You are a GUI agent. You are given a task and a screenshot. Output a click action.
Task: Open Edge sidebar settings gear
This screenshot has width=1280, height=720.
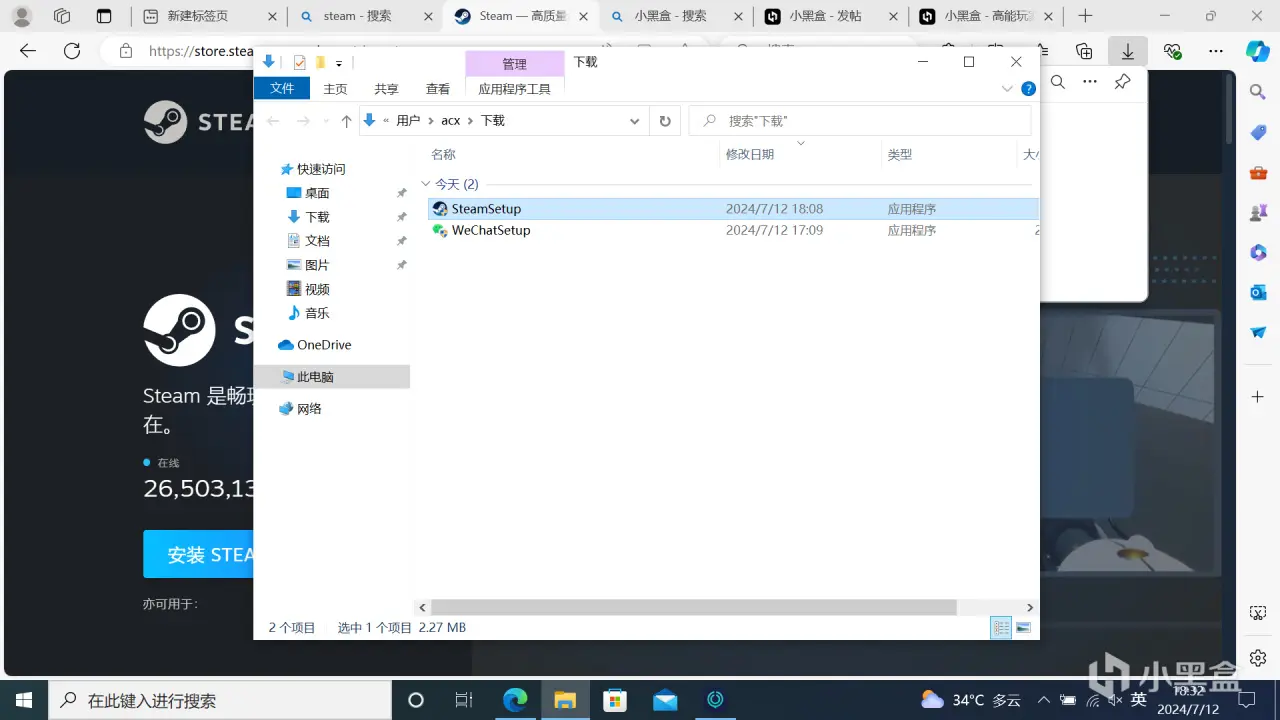click(1258, 657)
